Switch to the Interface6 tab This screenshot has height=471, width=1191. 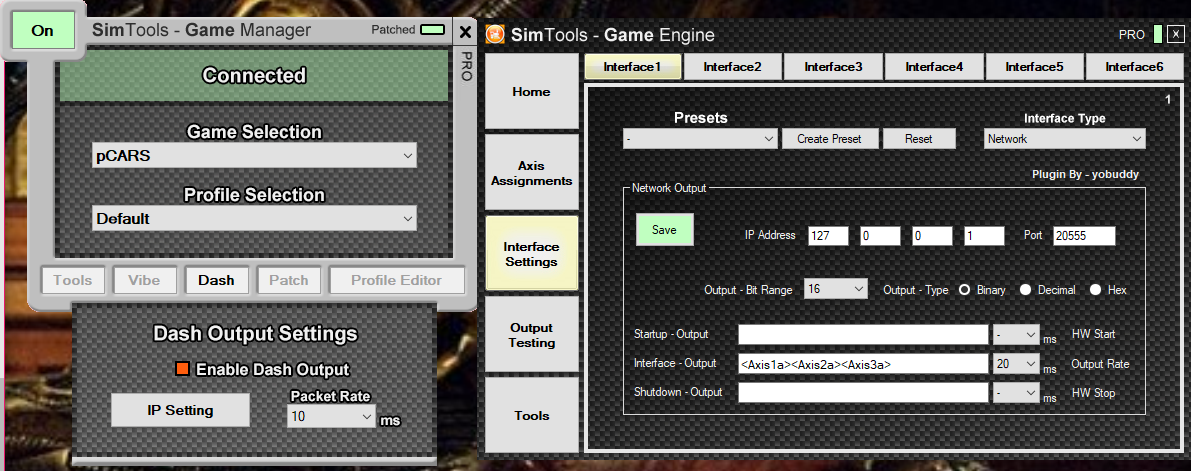(x=1134, y=67)
